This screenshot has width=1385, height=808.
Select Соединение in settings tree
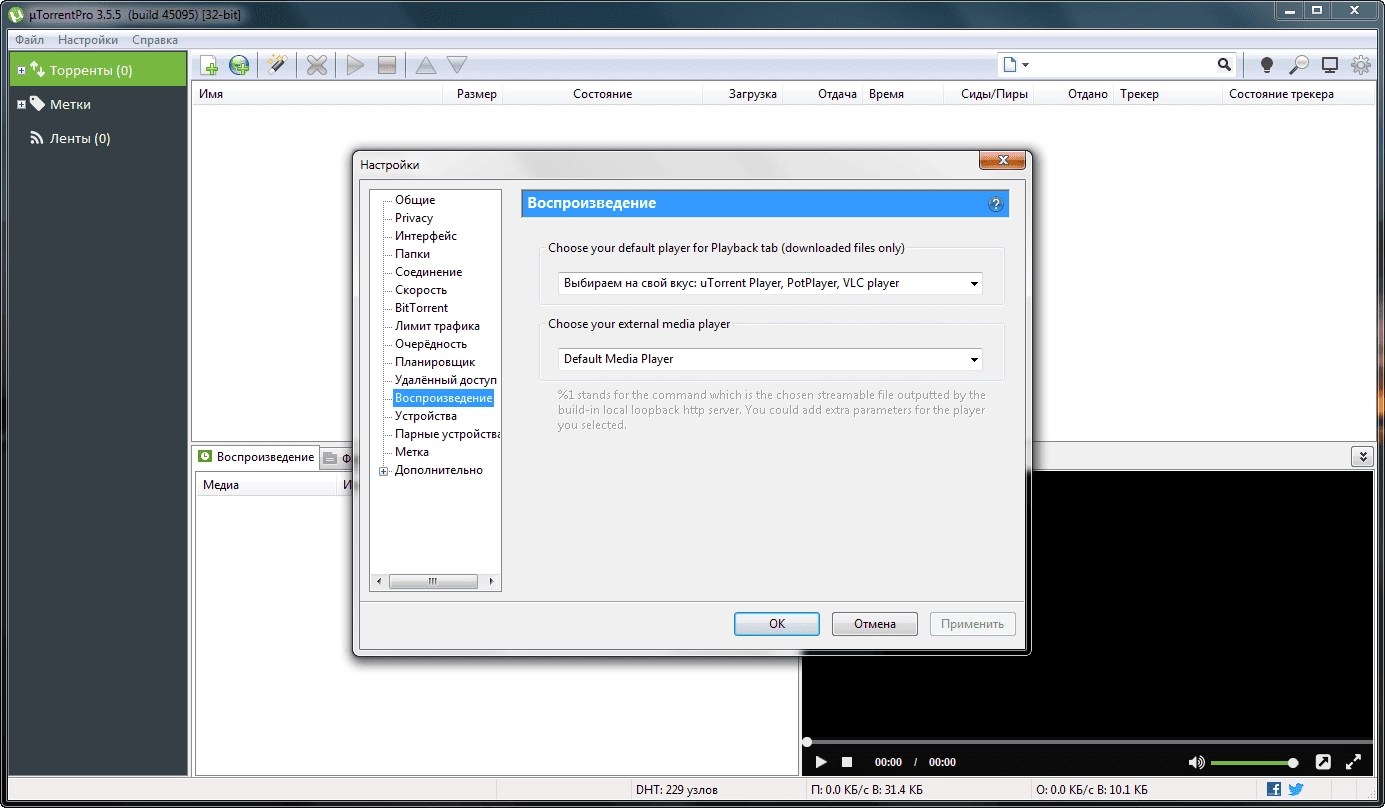[x=428, y=272]
